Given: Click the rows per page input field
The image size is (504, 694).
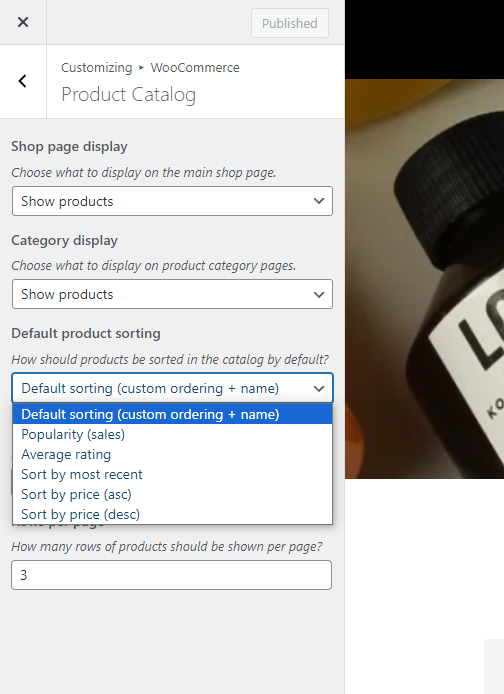Looking at the screenshot, I should tap(171, 575).
